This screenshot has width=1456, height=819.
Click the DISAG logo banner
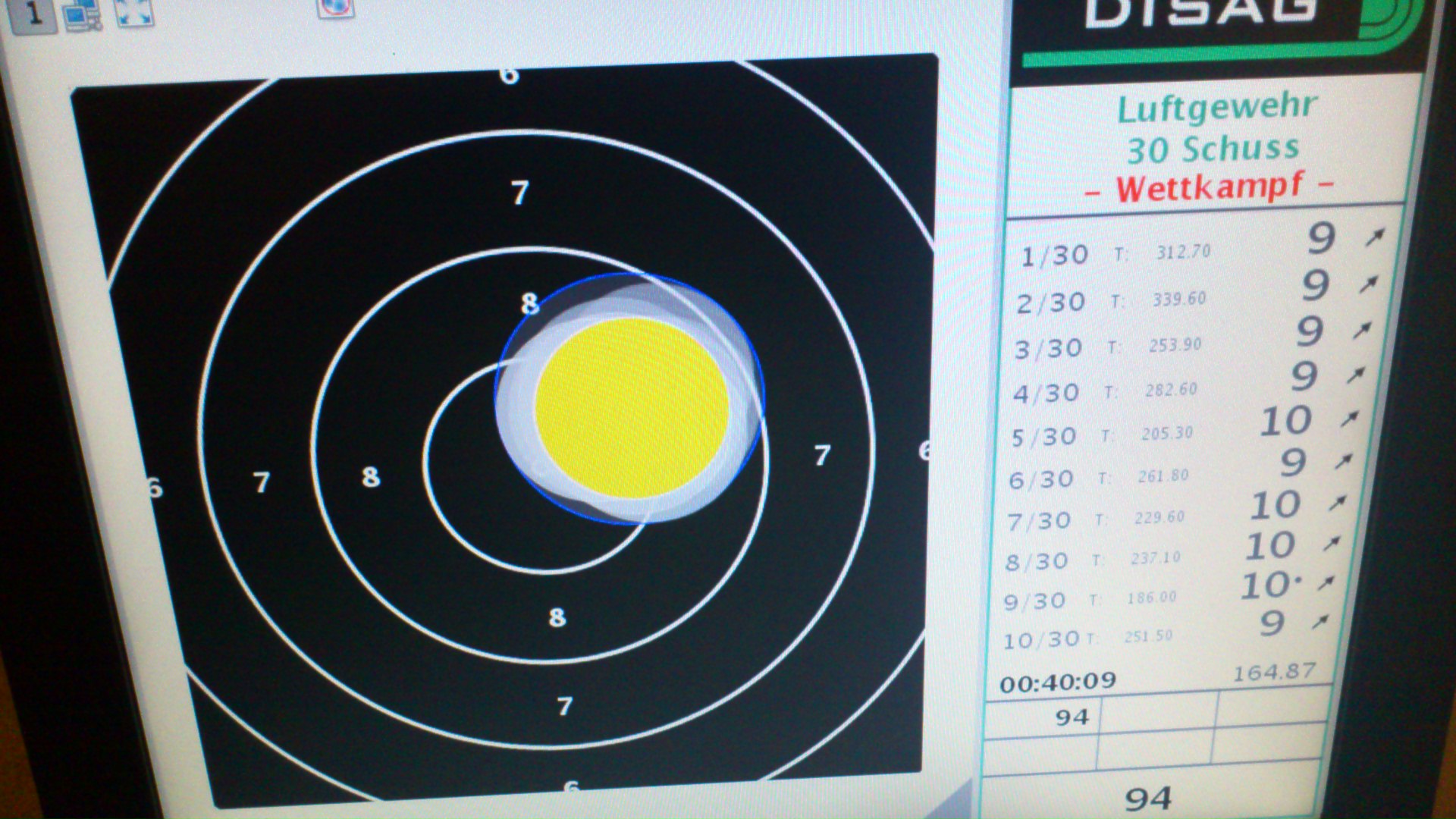coord(1213,30)
